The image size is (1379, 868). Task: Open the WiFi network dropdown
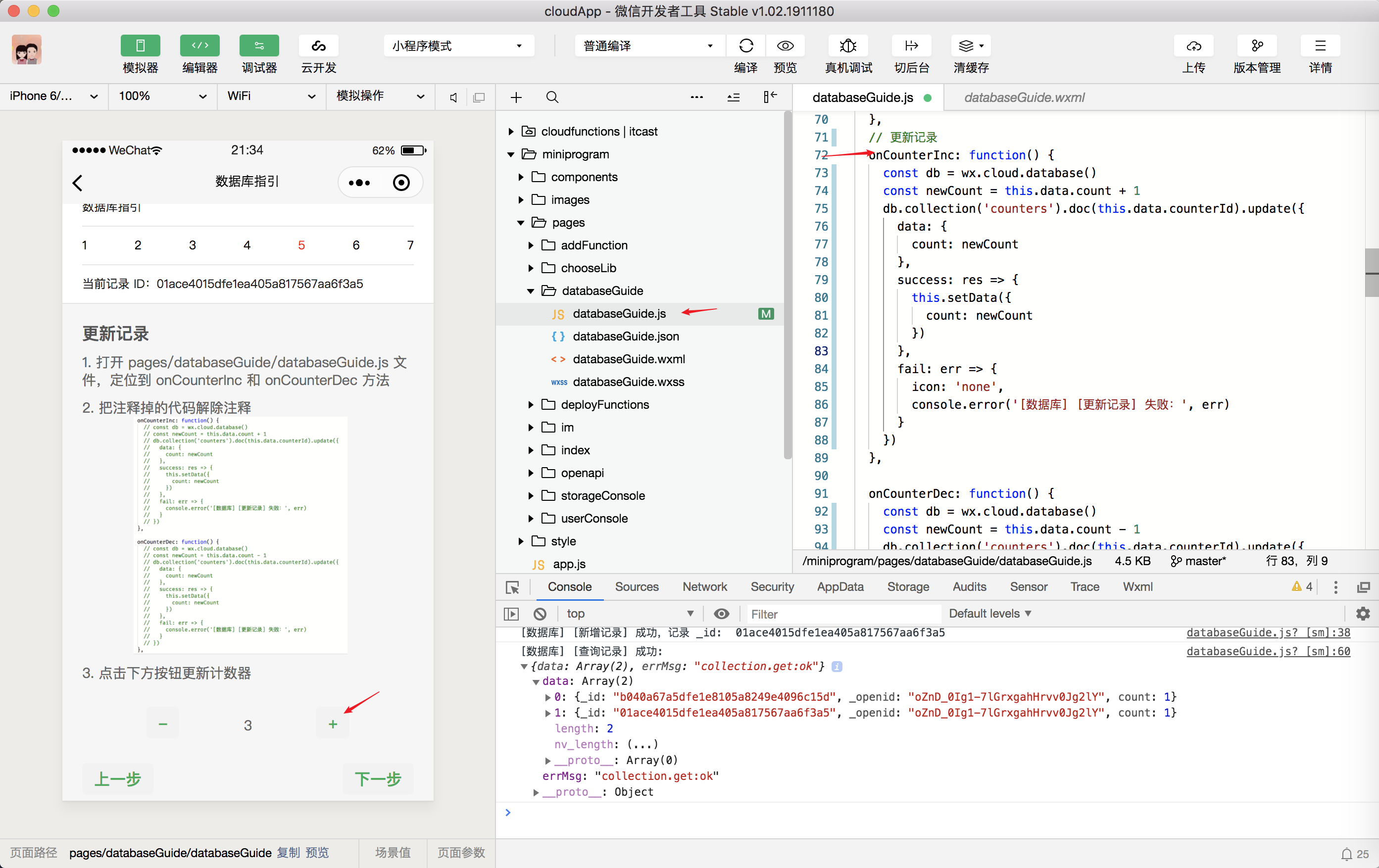(271, 96)
